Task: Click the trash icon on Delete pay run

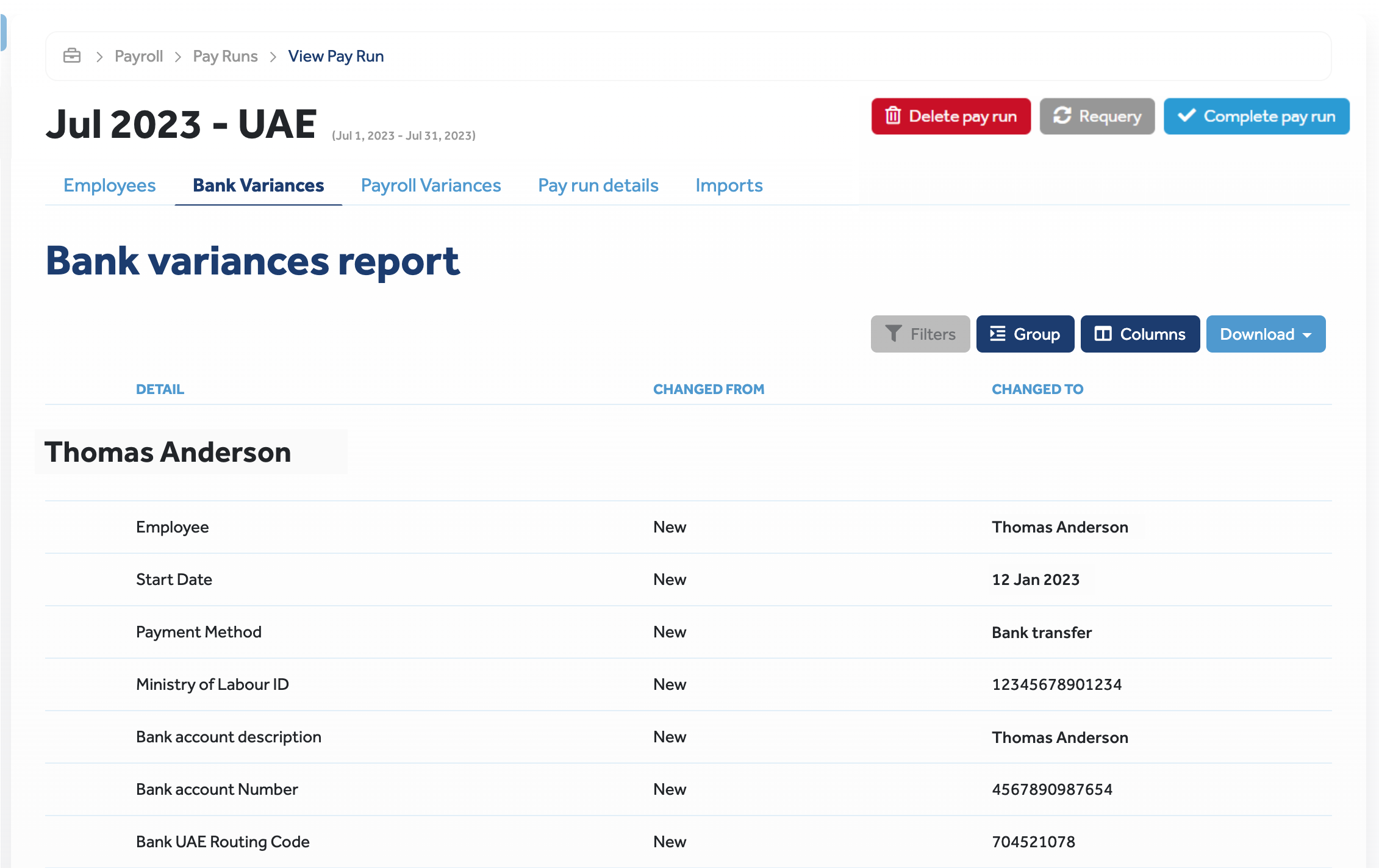Action: (893, 115)
